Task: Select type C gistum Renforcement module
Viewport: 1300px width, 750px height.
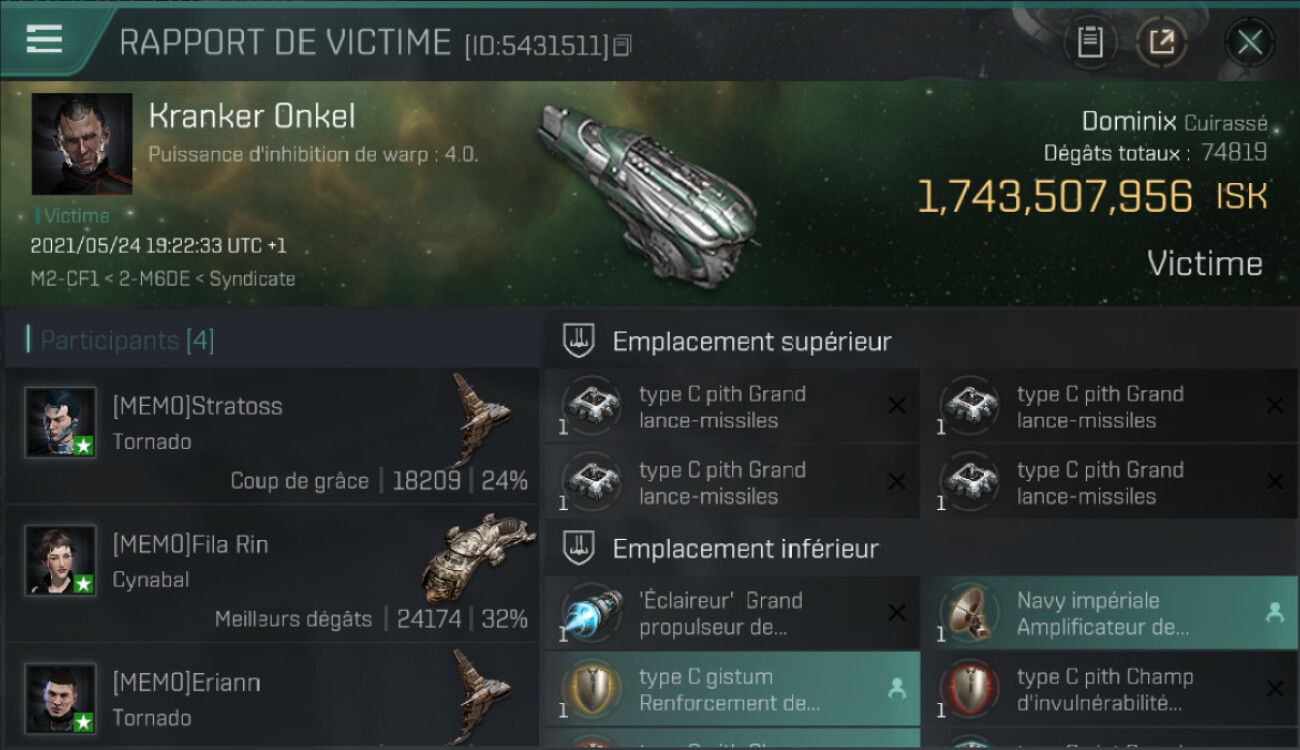Action: (731, 689)
